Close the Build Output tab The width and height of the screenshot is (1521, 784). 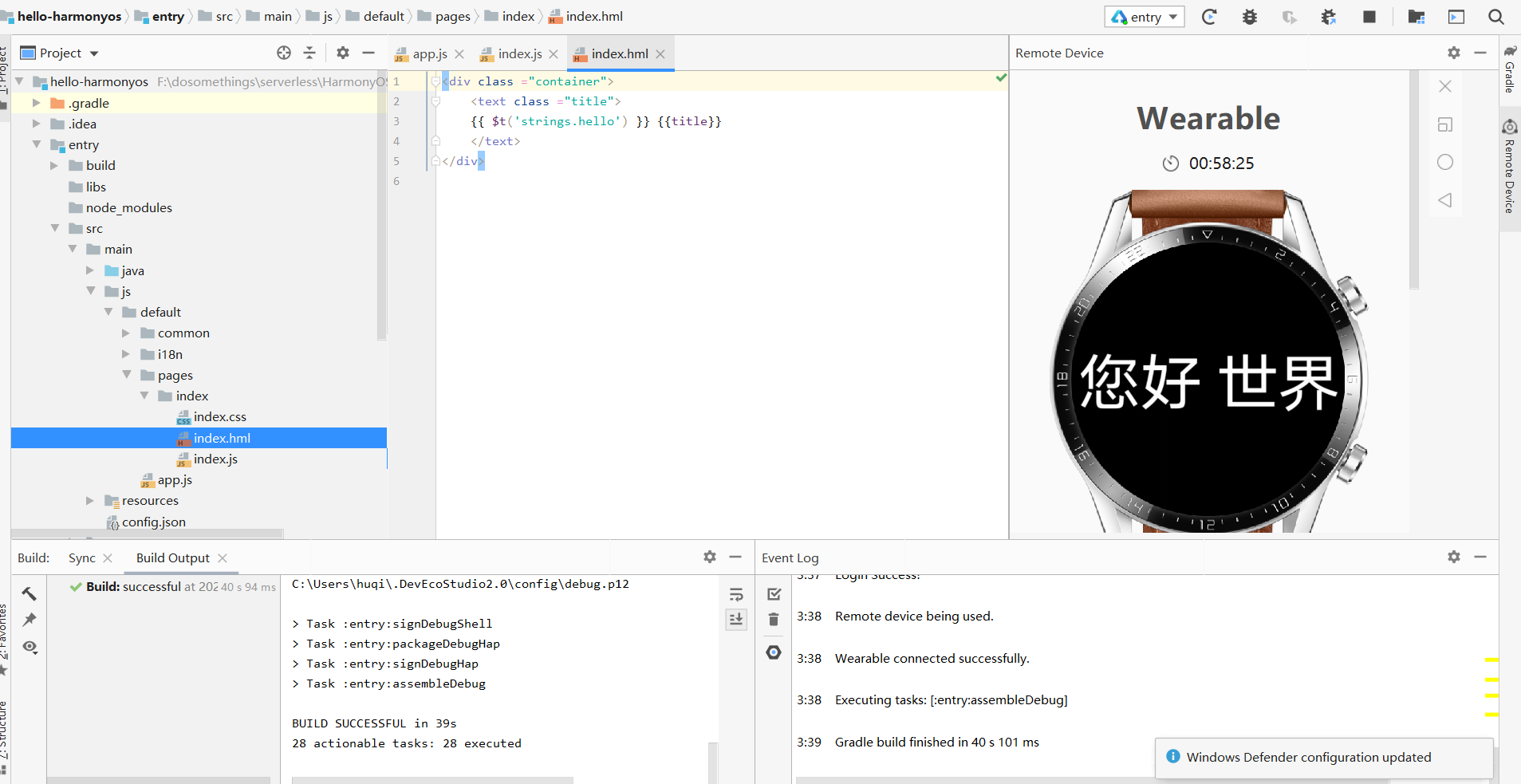coord(223,558)
